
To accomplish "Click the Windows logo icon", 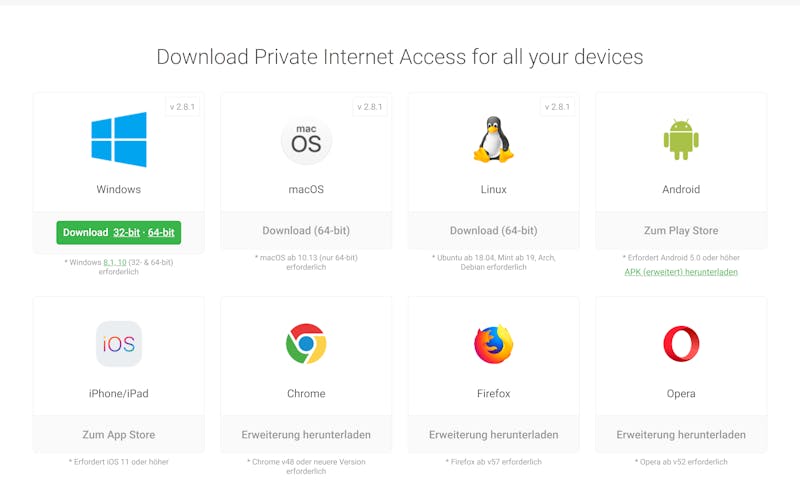I will (119, 139).
